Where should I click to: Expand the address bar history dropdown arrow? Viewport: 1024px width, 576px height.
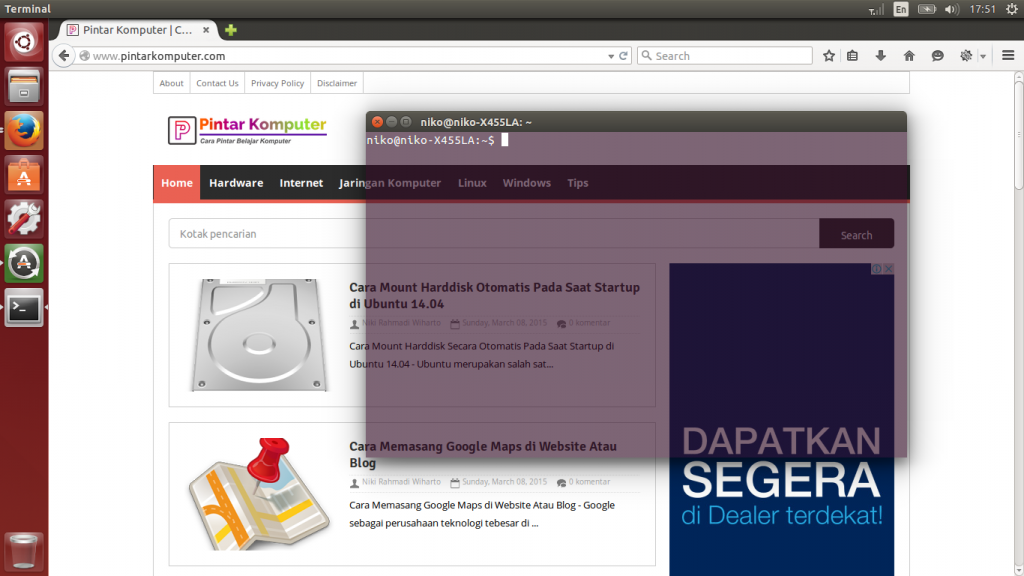610,56
